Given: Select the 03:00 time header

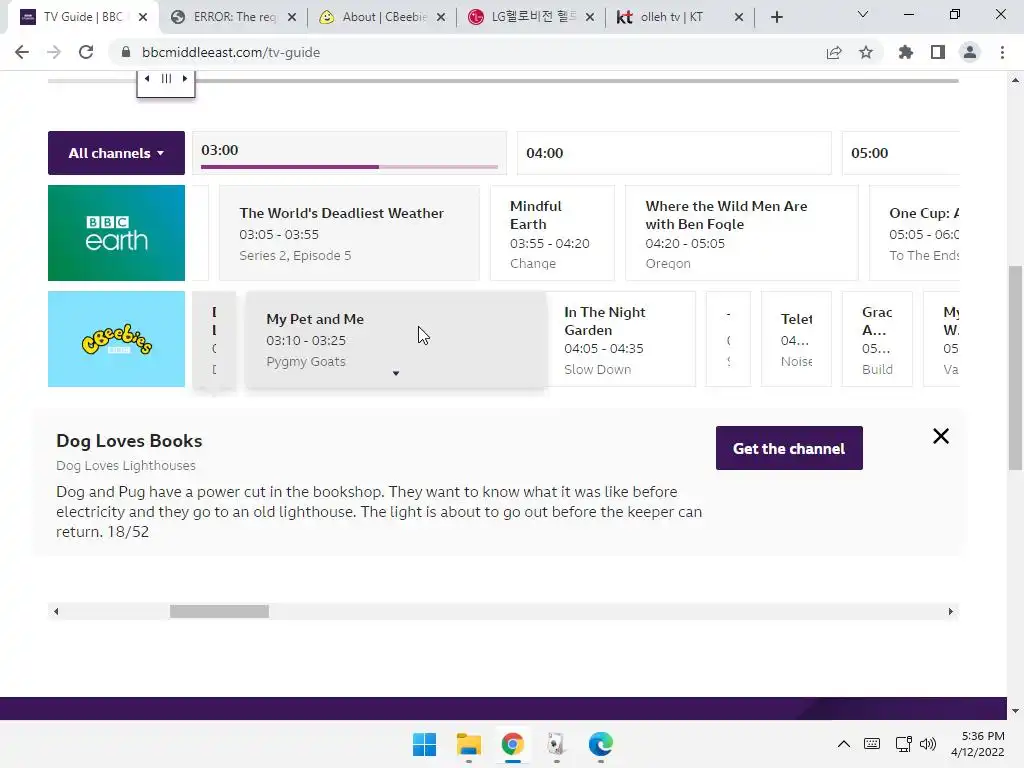Looking at the screenshot, I should (x=349, y=153).
